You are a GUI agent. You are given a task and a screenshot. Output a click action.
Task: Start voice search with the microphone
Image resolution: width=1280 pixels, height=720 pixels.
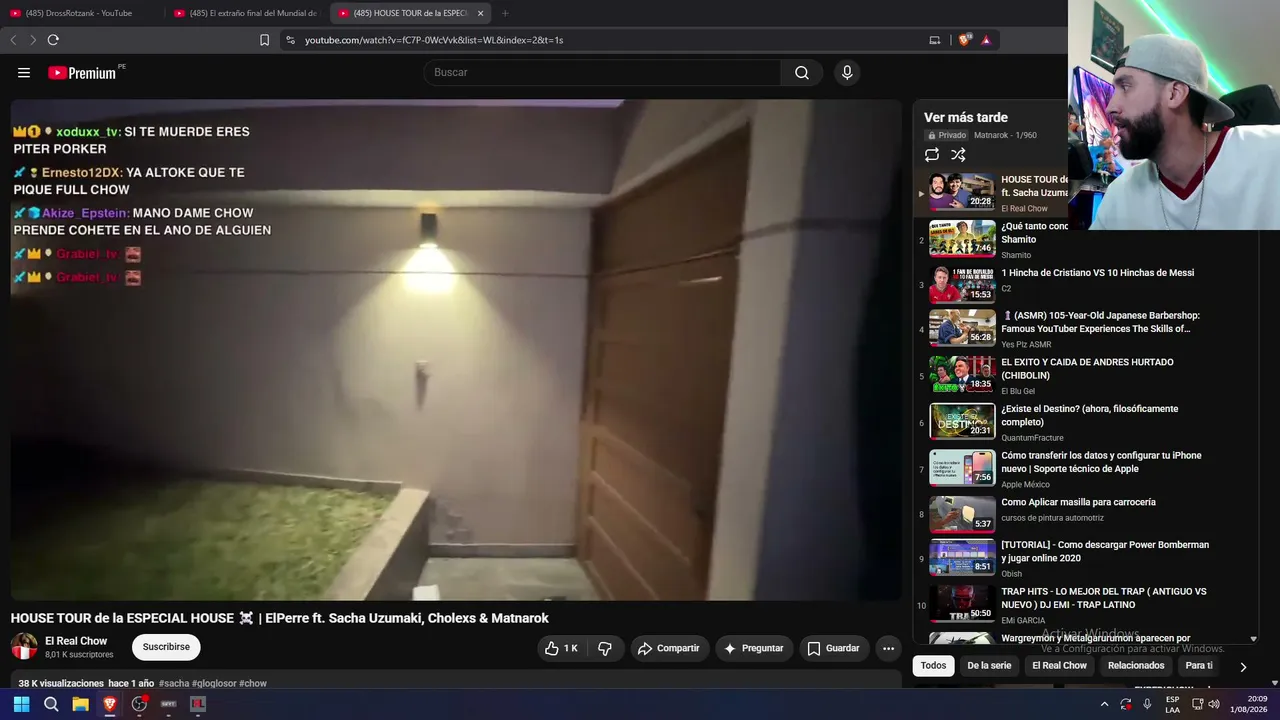[847, 72]
